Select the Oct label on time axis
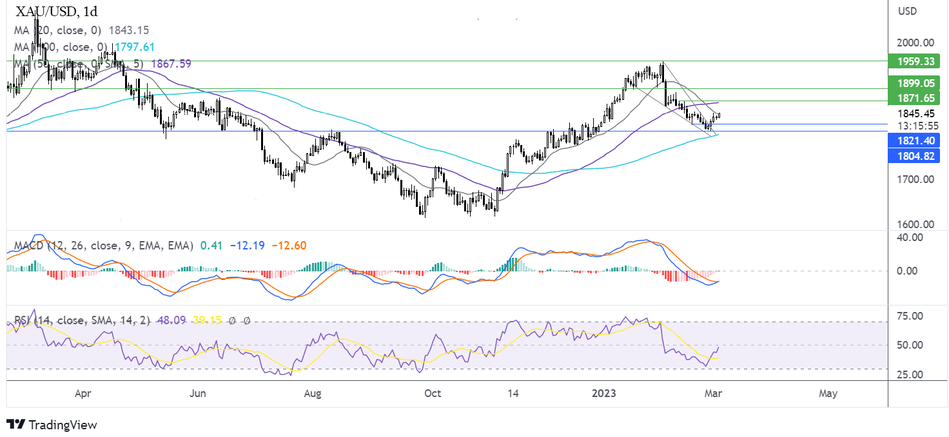 coord(433,395)
